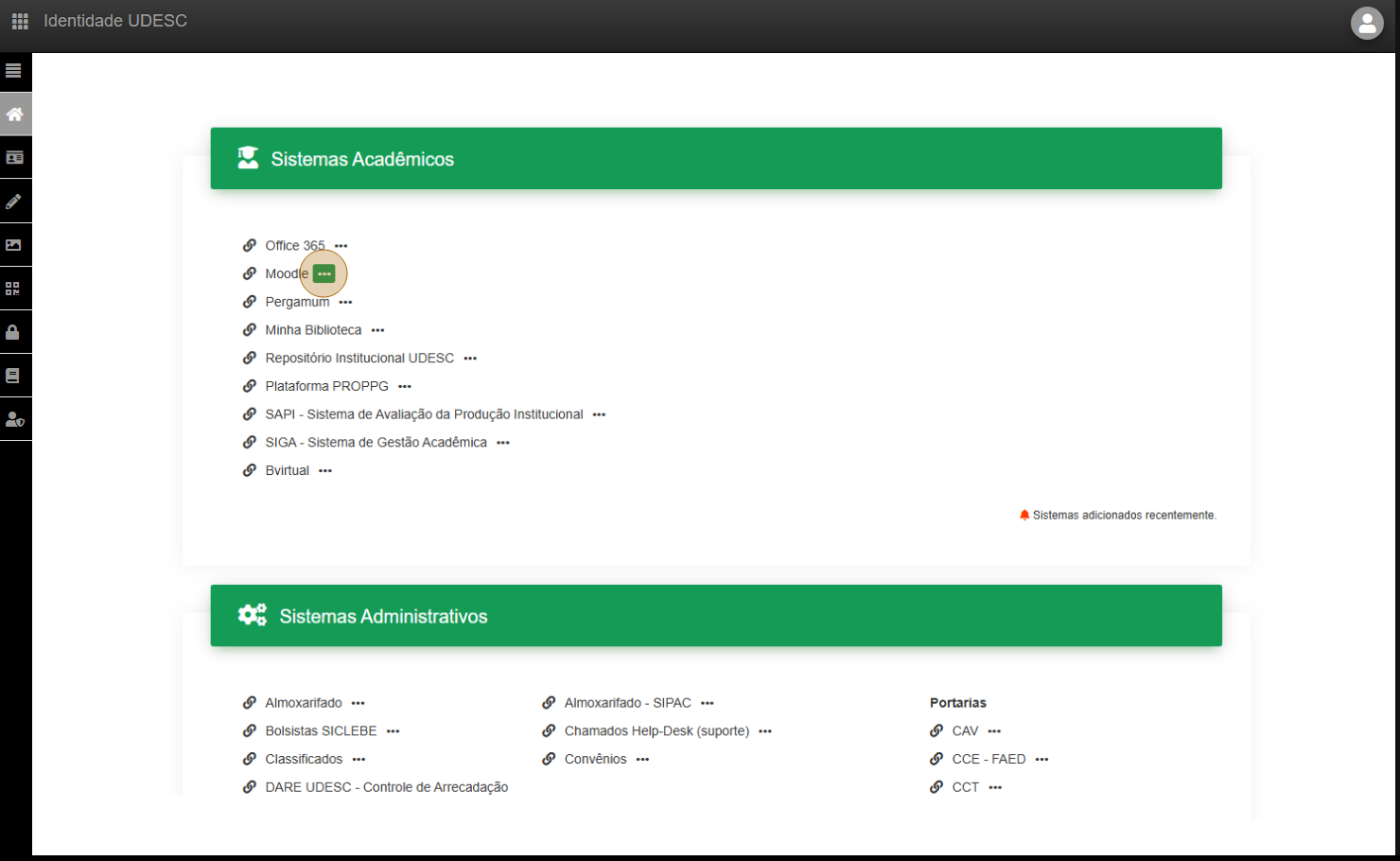Show more options for Minha Biblioteca
This screenshot has width=1400, height=861.
(x=377, y=330)
